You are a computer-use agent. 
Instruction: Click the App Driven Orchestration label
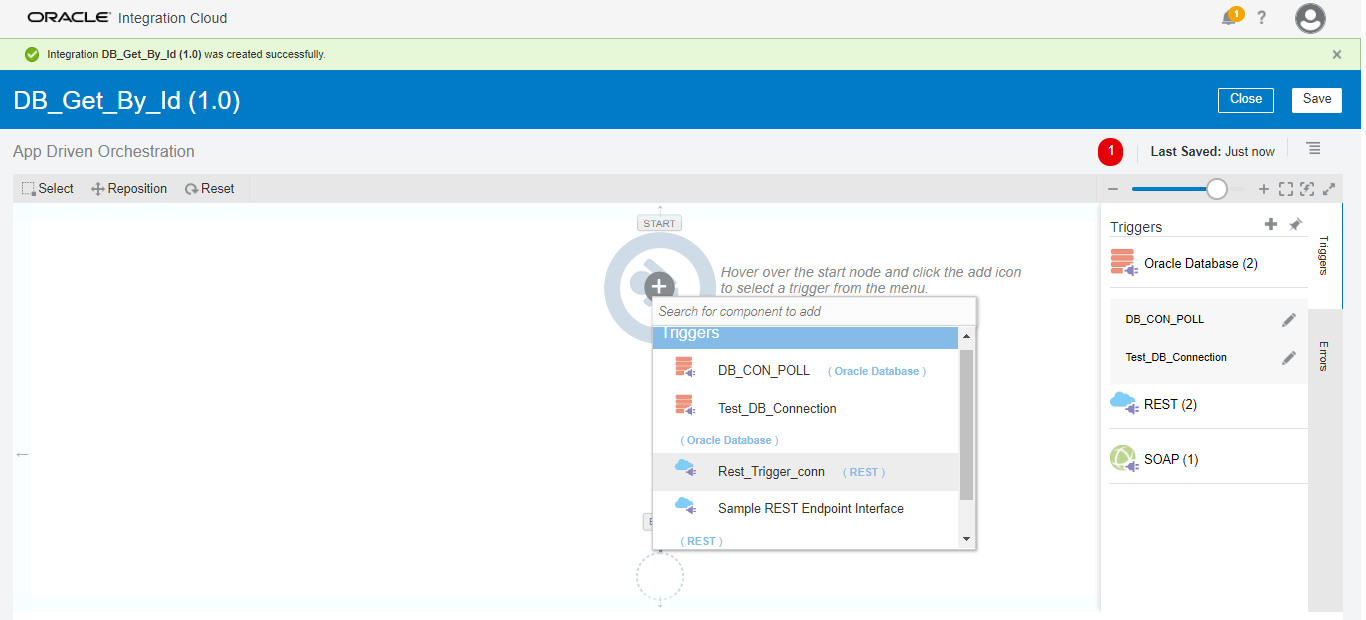point(104,152)
